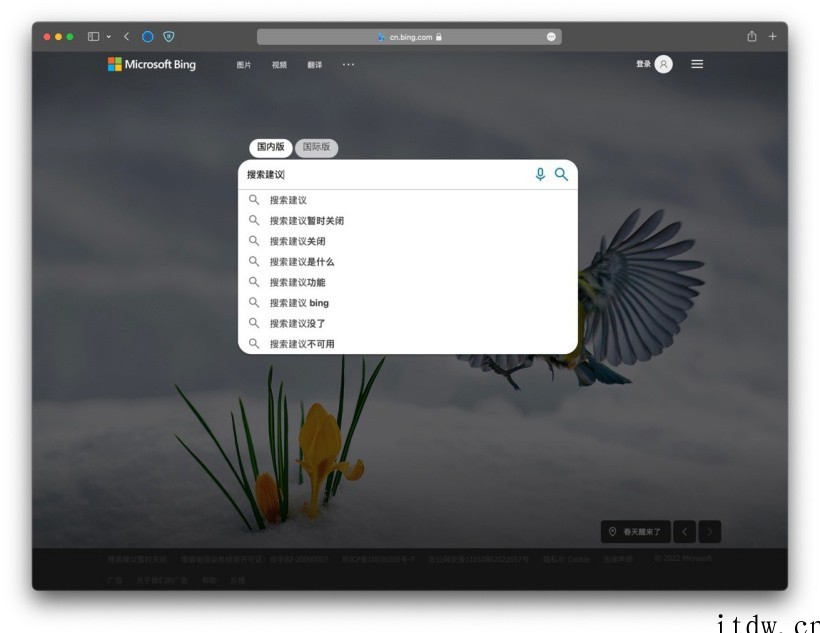820x633 pixels.
Task: Select suggestion 搜索建议关闭
Action: pos(408,241)
